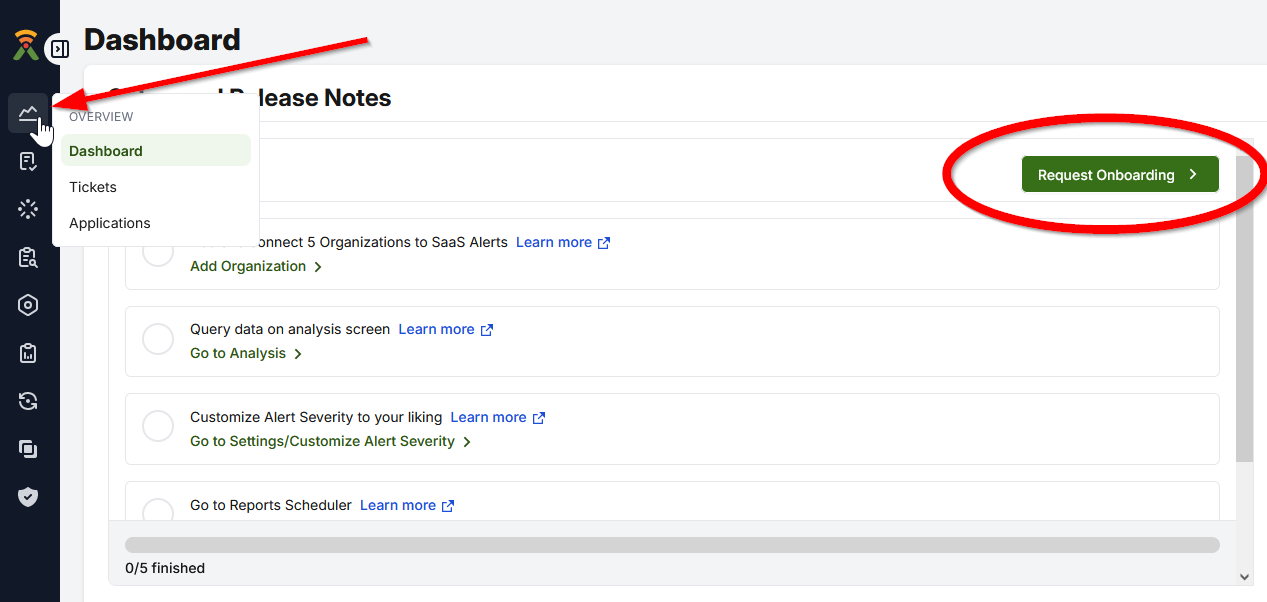Open Applications from the Overview menu

(x=109, y=223)
